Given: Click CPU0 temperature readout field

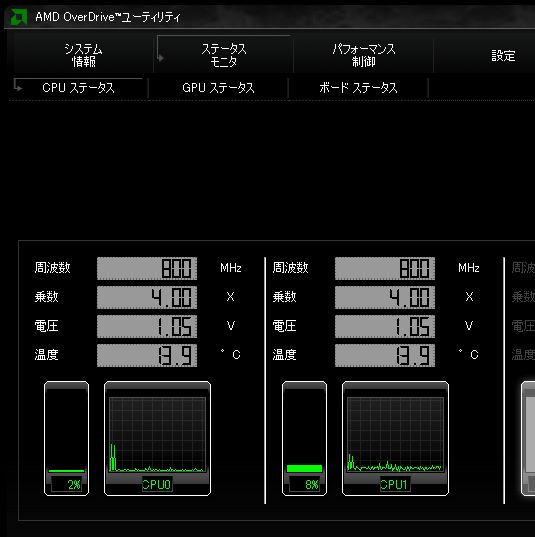Looking at the screenshot, I should click(x=147, y=355).
